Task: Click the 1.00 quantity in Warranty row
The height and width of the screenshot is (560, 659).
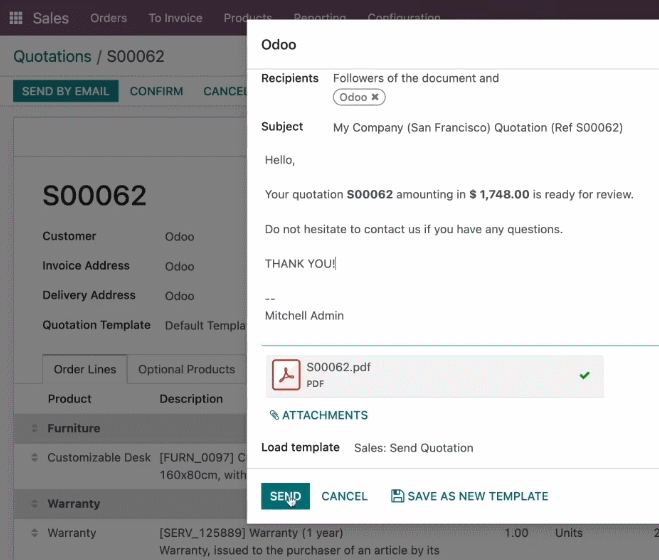Action: tap(516, 533)
